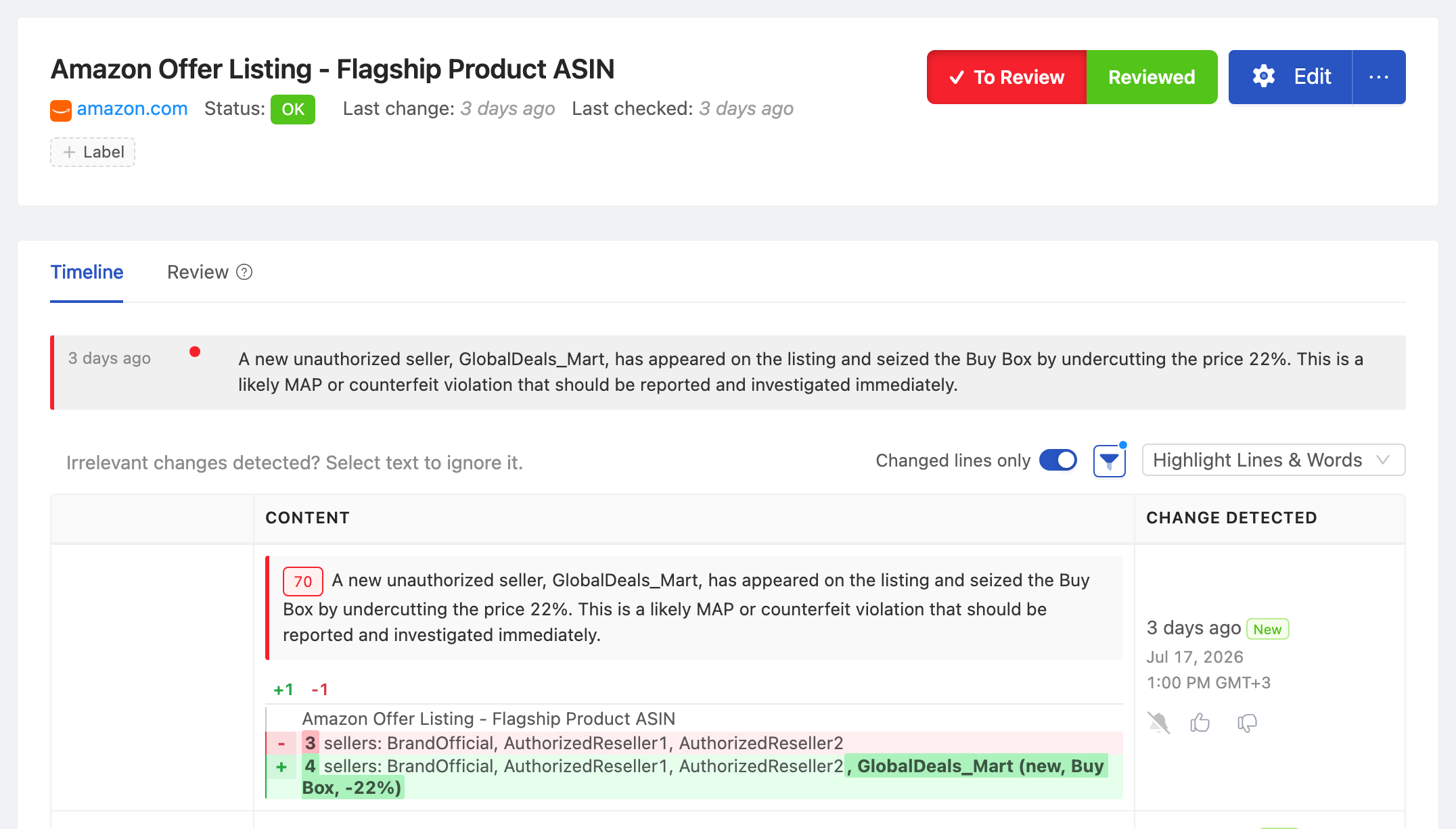Add a Label to this job
Viewport: 1456px width, 829px height.
click(x=93, y=152)
